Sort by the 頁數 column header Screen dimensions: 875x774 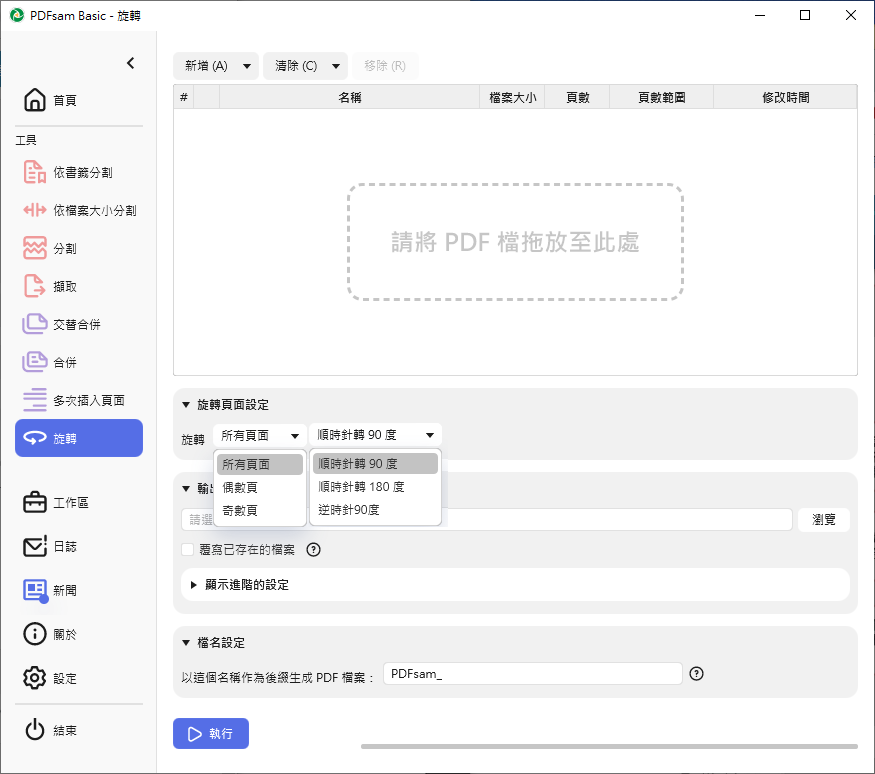click(577, 97)
